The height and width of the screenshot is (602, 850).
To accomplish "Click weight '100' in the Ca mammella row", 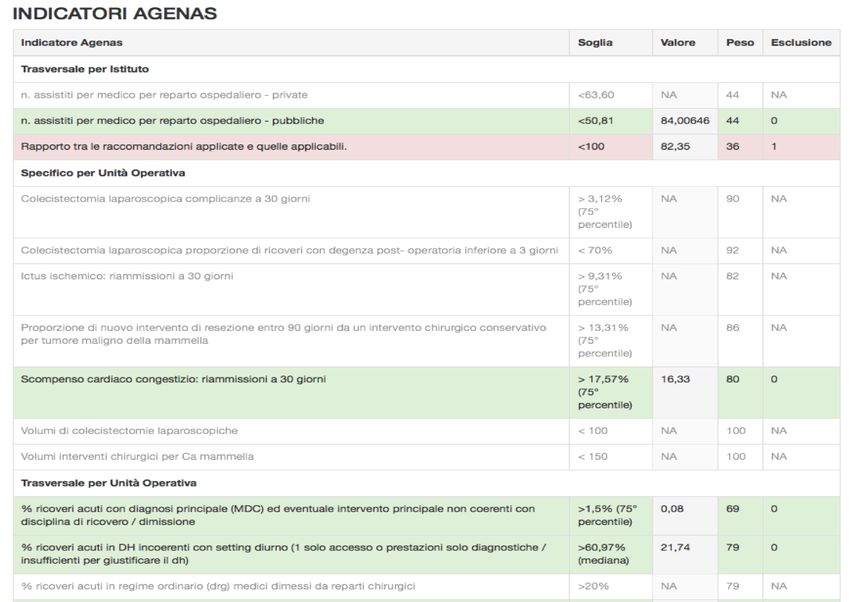I will [736, 457].
